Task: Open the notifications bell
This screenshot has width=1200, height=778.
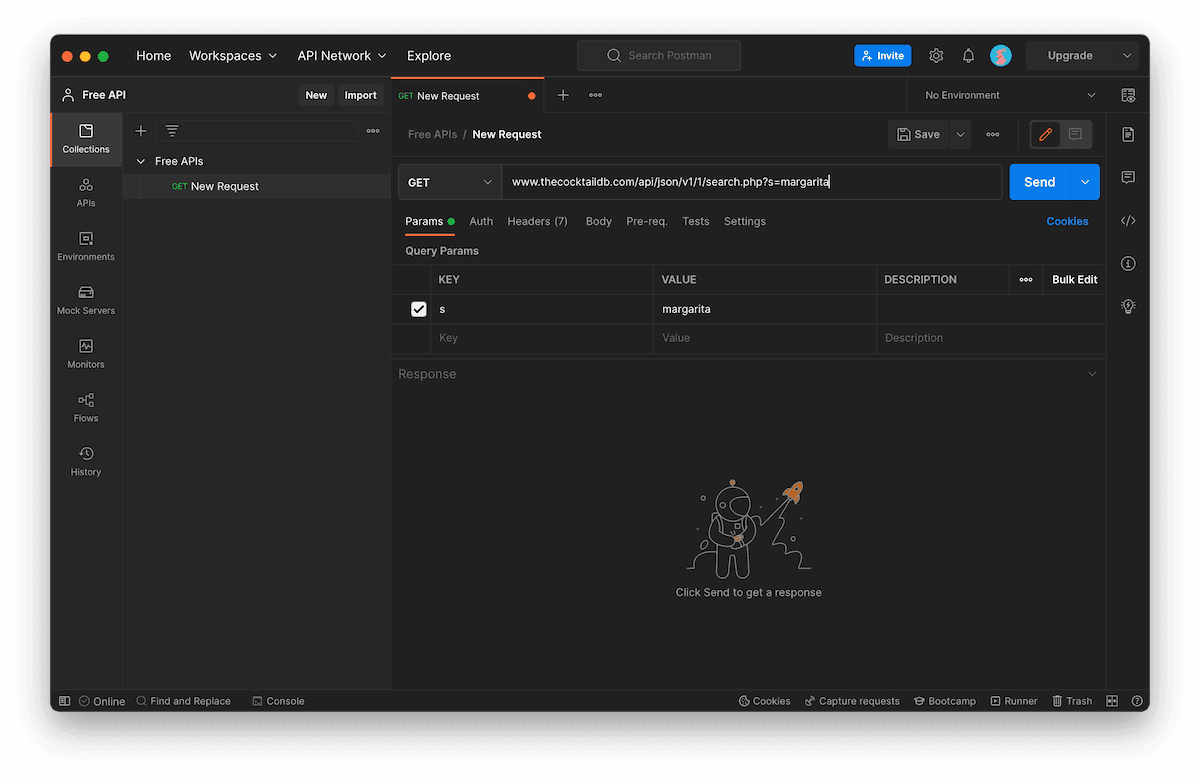Action: coord(968,56)
